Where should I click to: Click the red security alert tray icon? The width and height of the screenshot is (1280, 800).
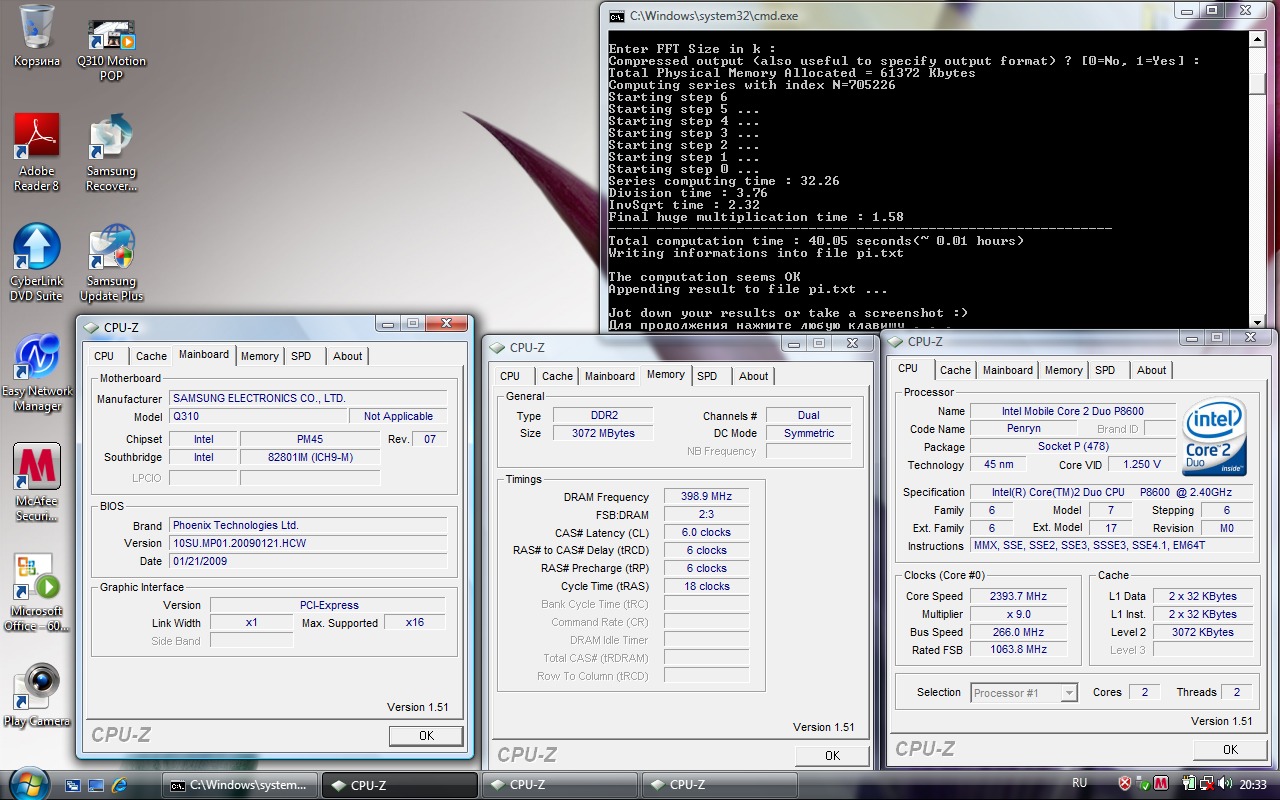1125,783
